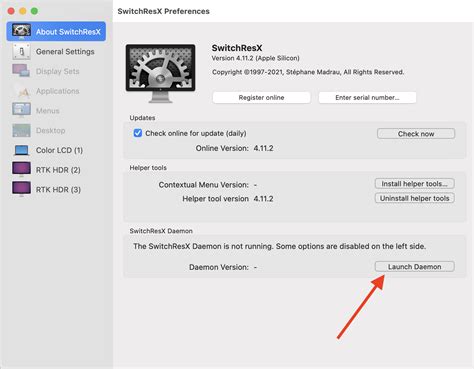Click the Color LCD laptop icon
The height and width of the screenshot is (369, 474).
tap(21, 150)
